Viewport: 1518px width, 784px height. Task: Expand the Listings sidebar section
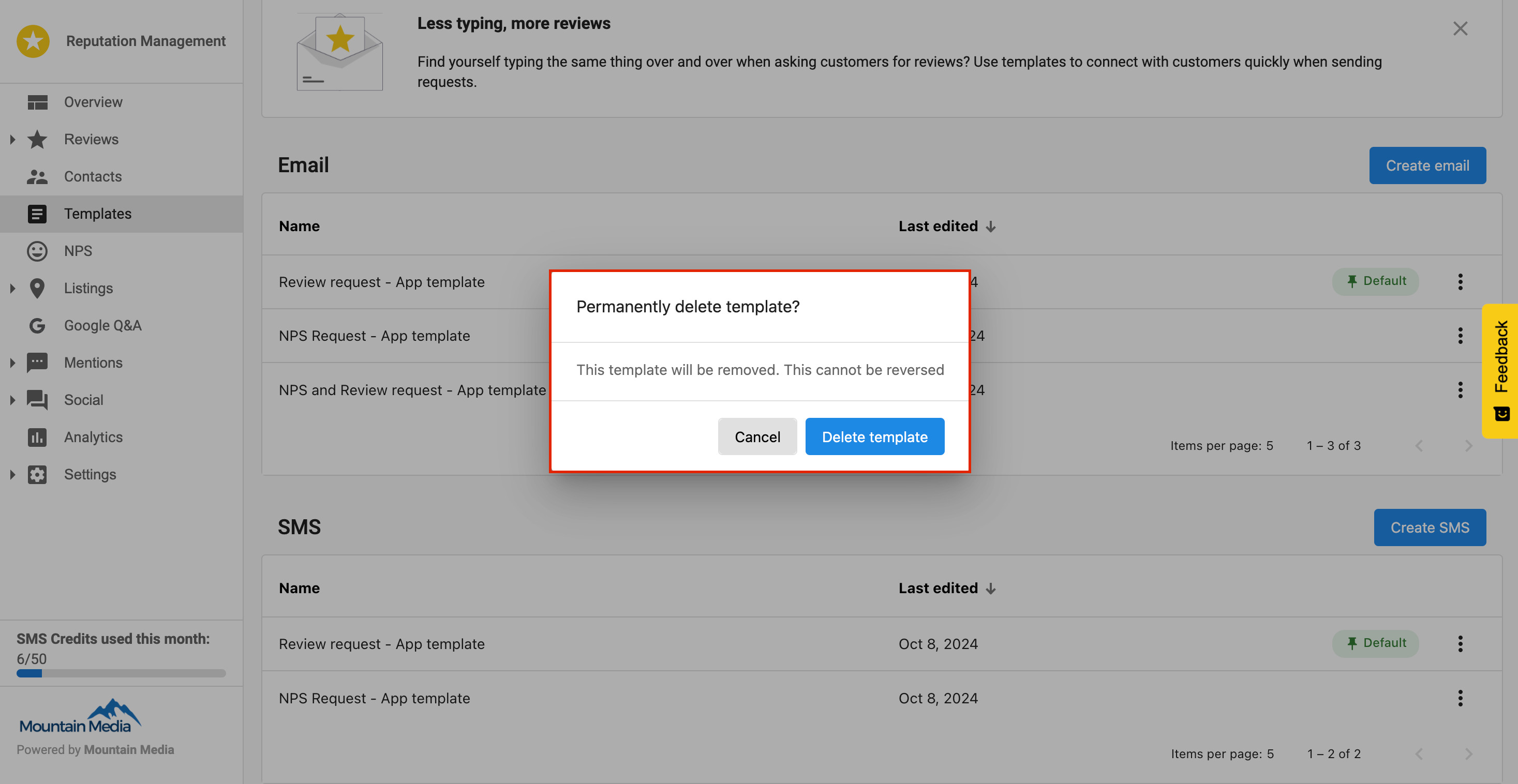coord(13,288)
